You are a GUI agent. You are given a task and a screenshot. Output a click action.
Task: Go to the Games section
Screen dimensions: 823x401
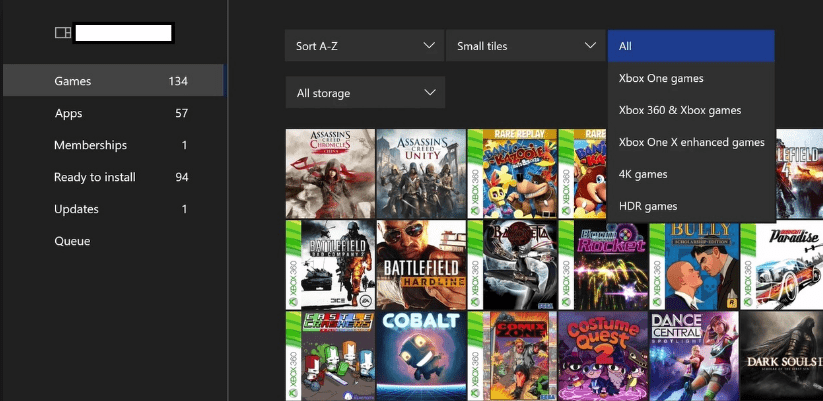(113, 81)
